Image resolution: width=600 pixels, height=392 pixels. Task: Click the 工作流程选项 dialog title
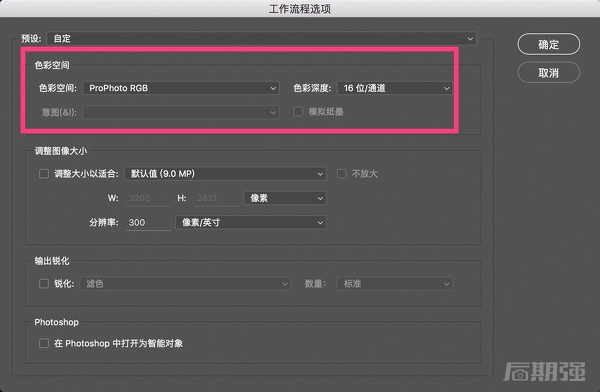300,8
